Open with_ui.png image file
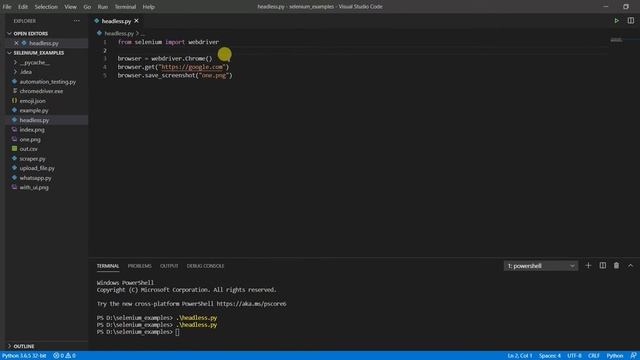 34,187
